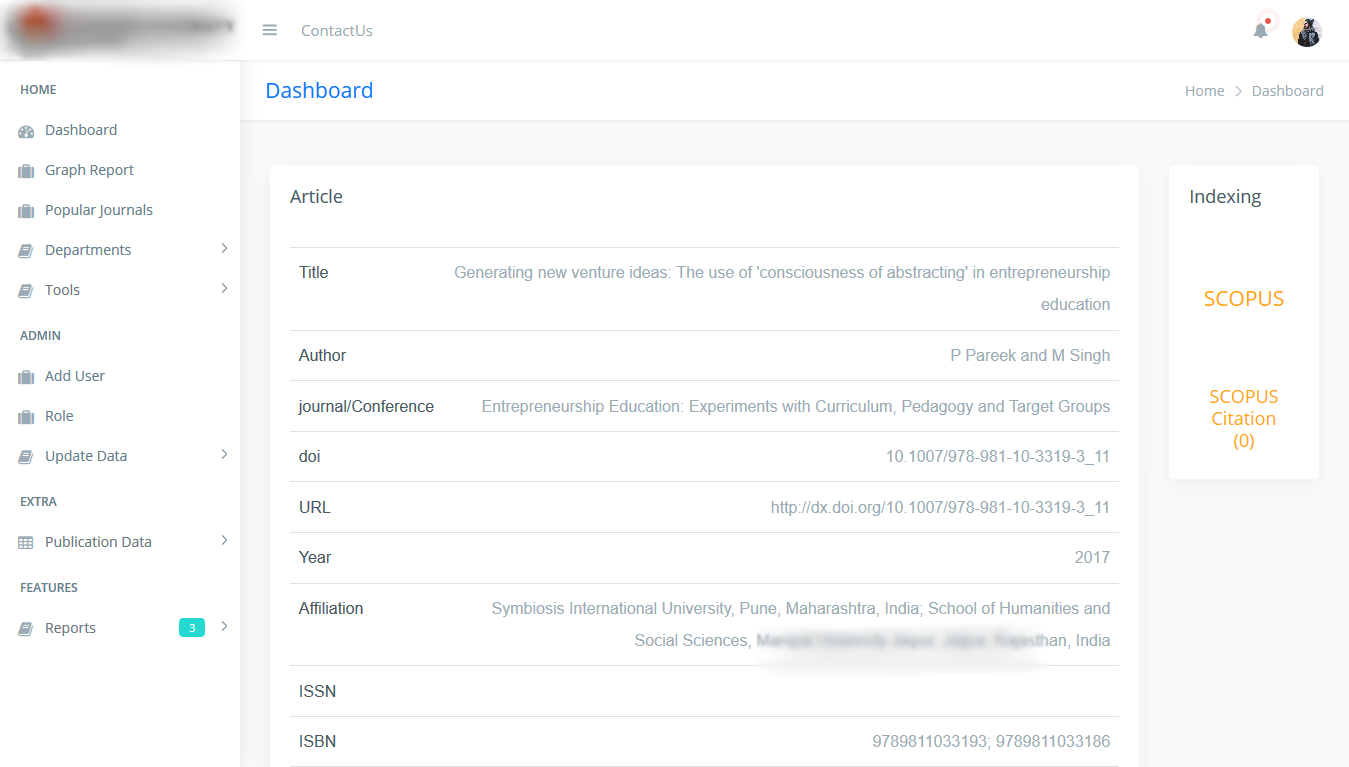Click the Dashboard gauge icon in sidebar
Viewport: 1349px width, 767px height.
tap(26, 131)
